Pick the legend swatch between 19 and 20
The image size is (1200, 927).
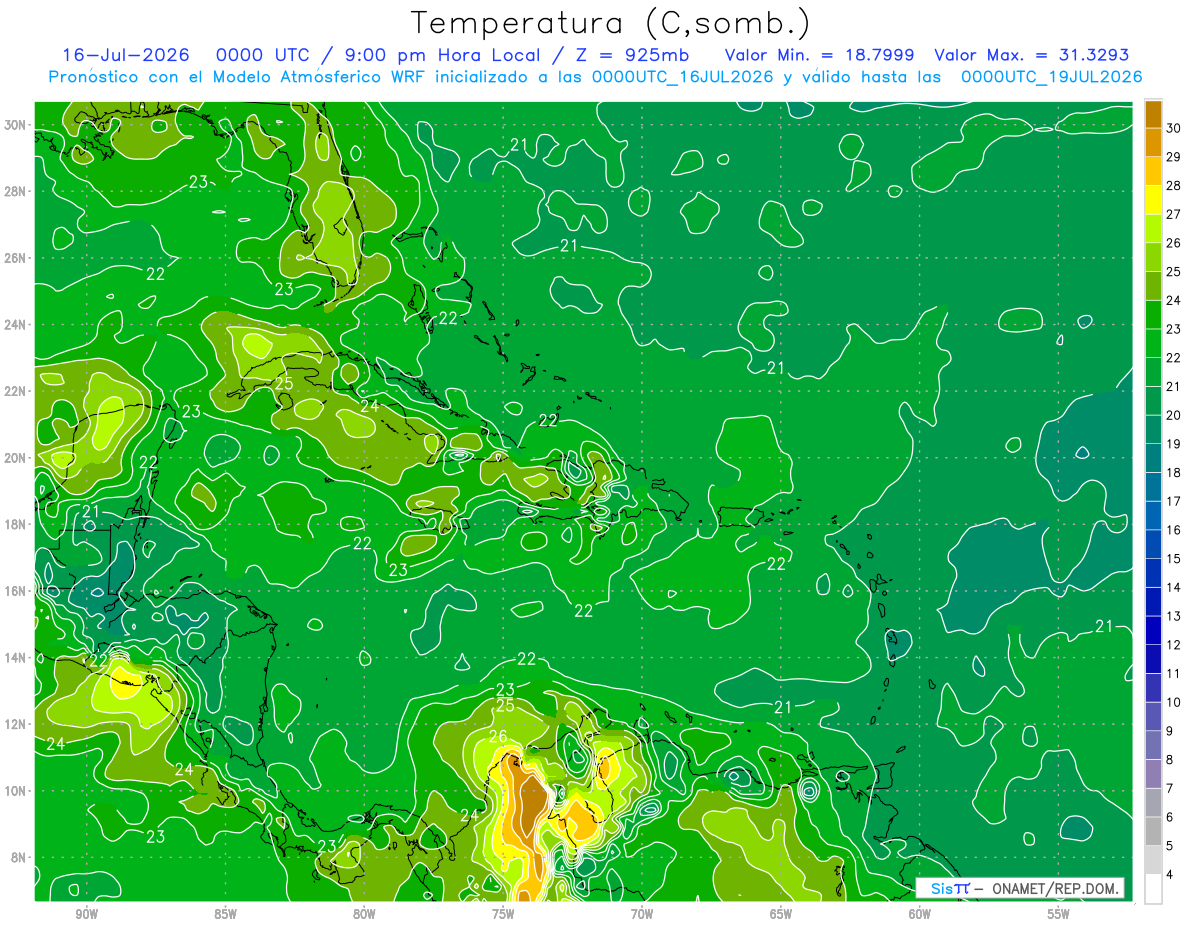coord(1153,429)
